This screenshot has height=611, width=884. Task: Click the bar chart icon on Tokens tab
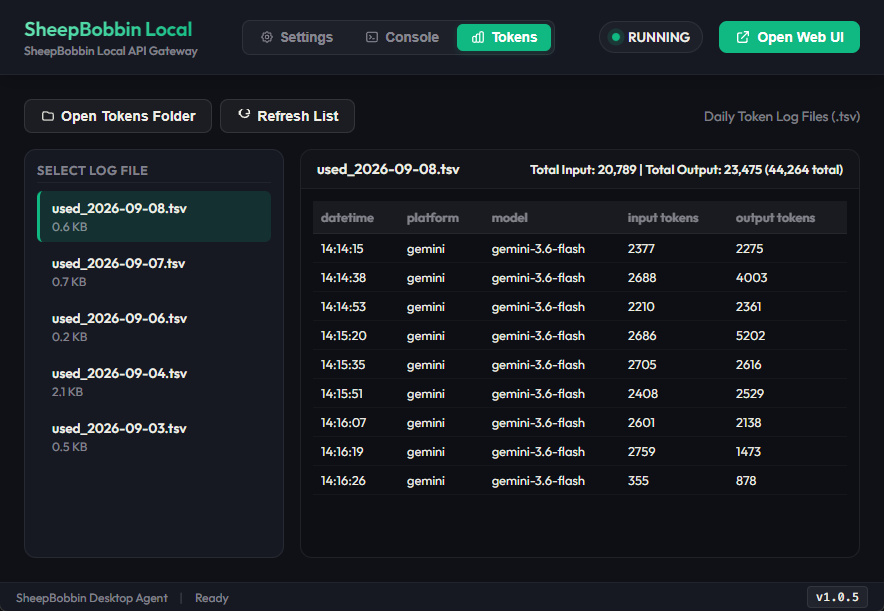click(478, 37)
